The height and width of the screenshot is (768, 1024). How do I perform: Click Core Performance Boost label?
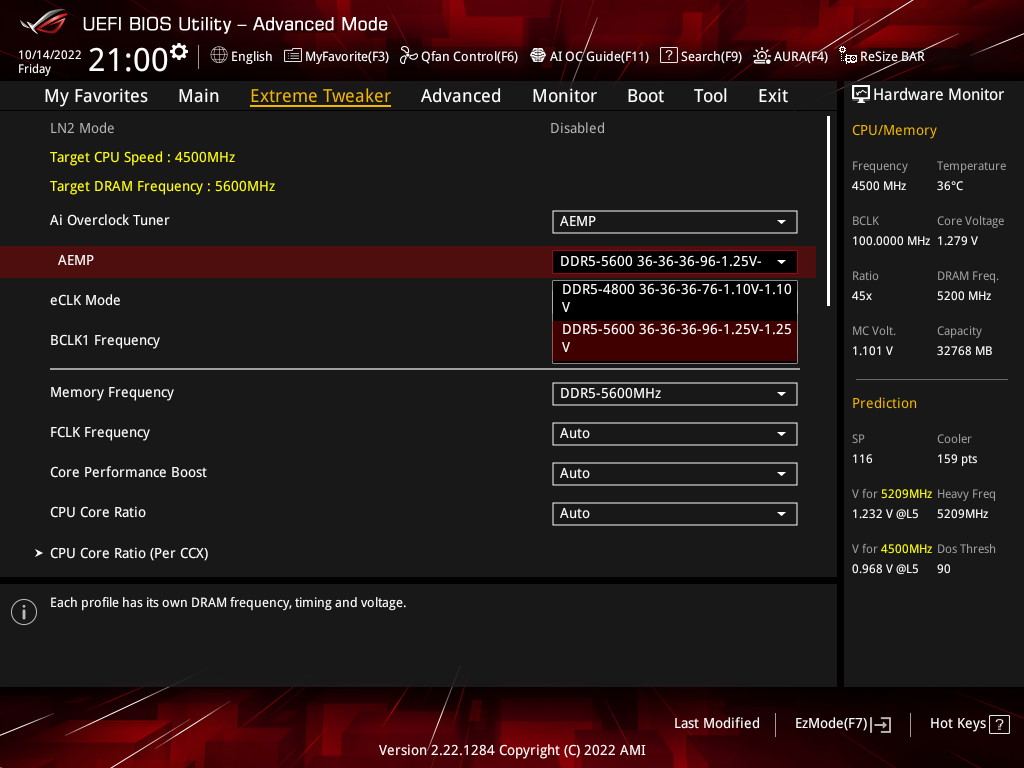point(128,472)
